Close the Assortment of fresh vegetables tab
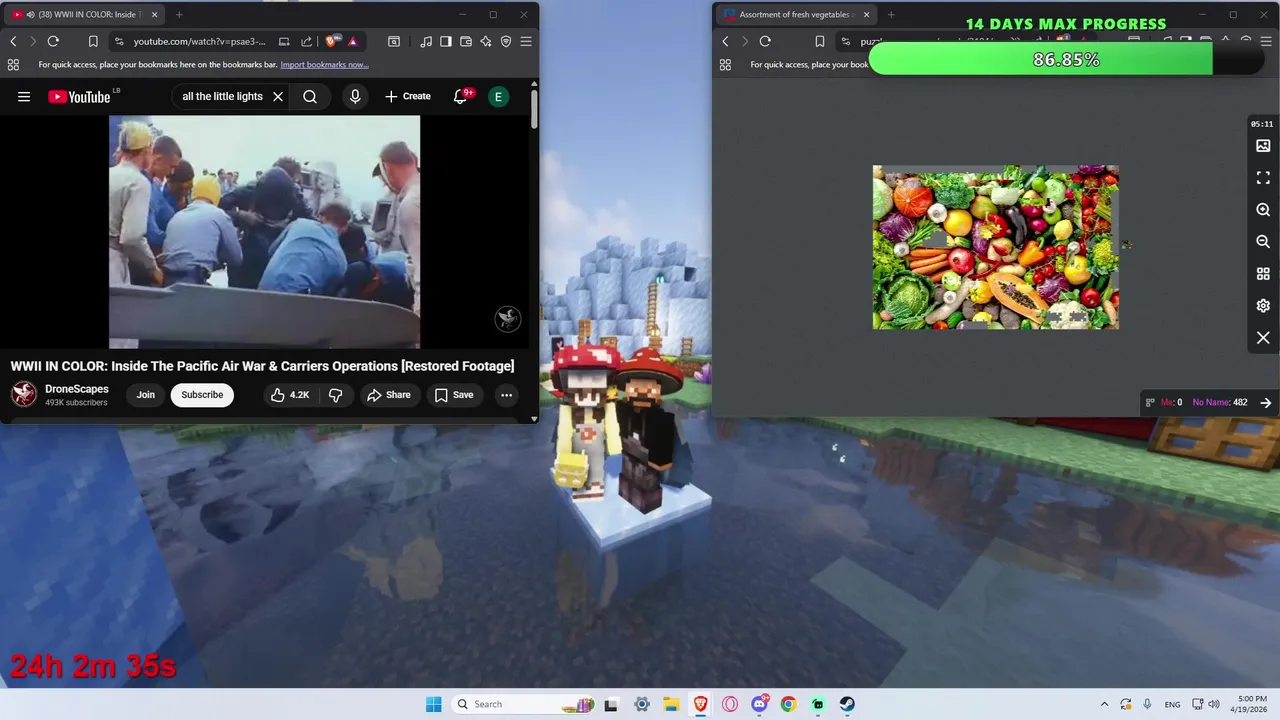This screenshot has height=720, width=1280. (866, 15)
